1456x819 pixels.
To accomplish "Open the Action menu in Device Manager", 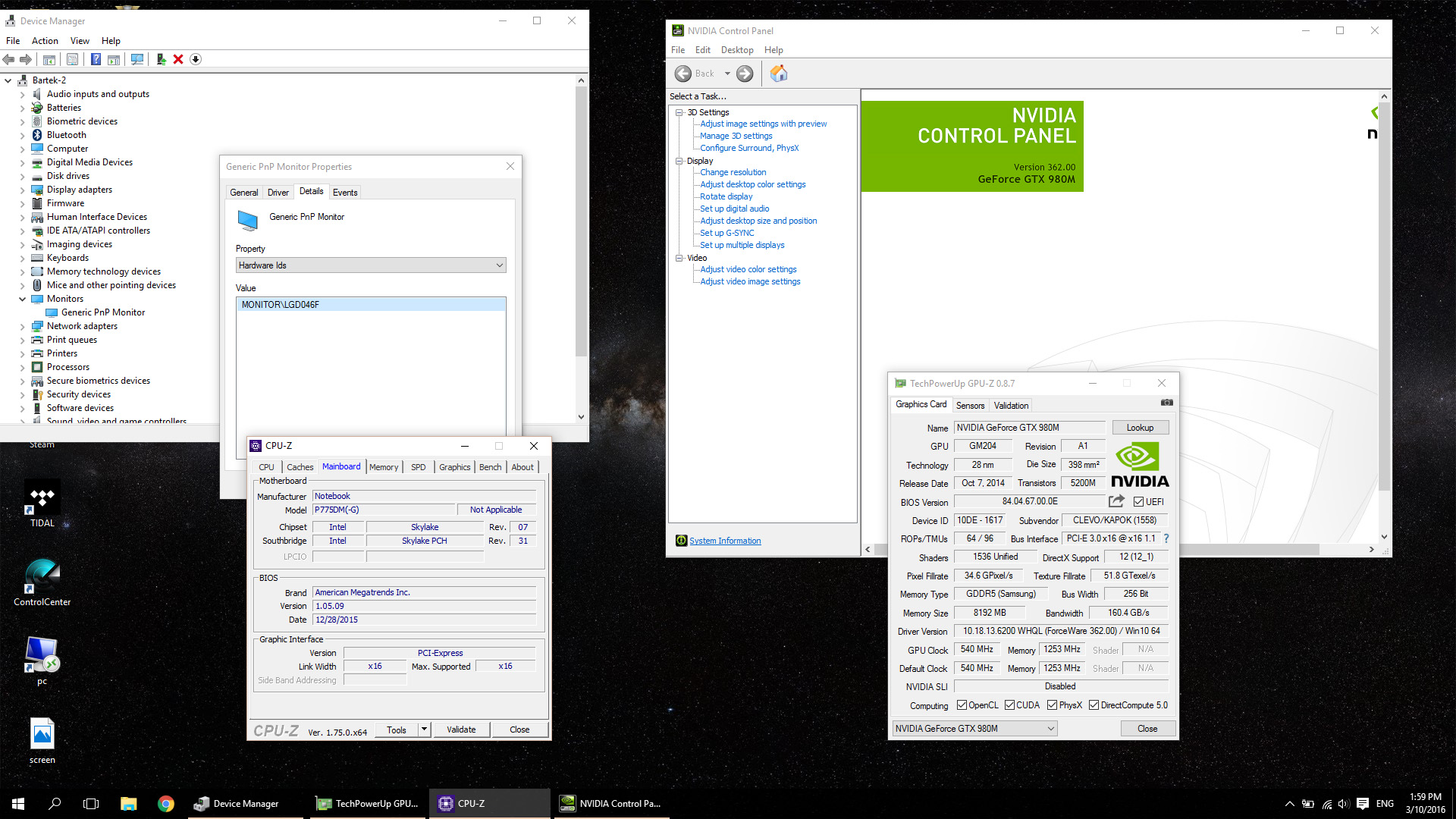I will [45, 41].
